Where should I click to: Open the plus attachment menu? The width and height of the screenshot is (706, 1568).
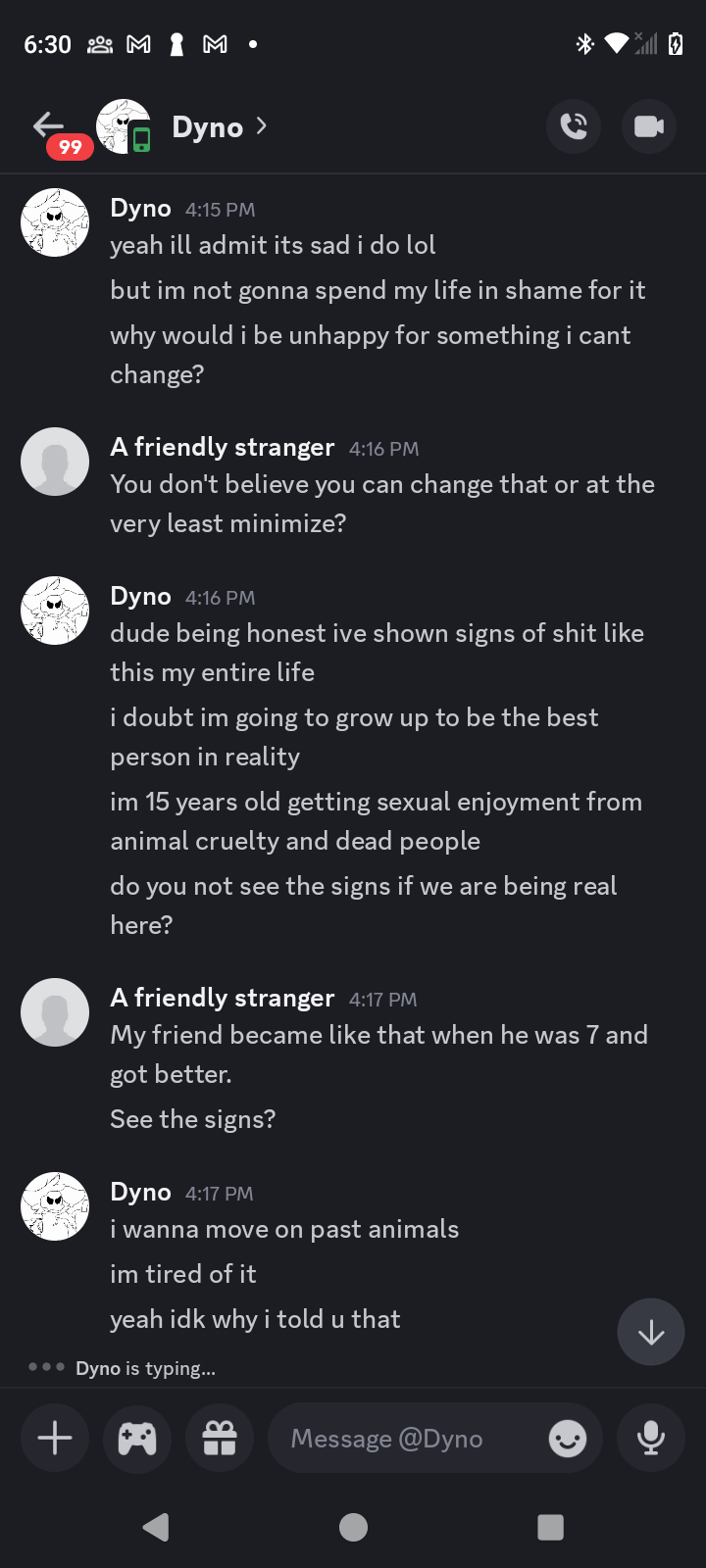pos(55,1438)
